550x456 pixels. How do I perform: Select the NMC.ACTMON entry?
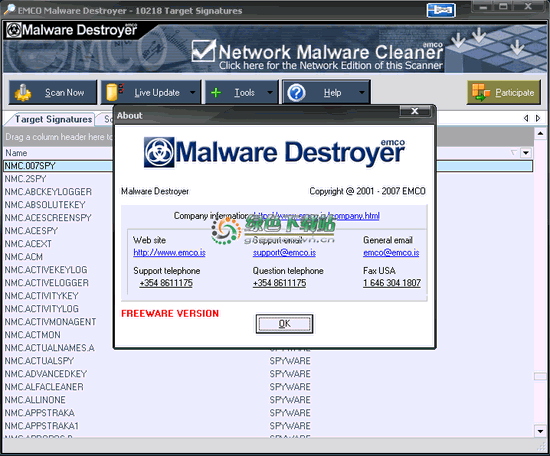coord(33,335)
